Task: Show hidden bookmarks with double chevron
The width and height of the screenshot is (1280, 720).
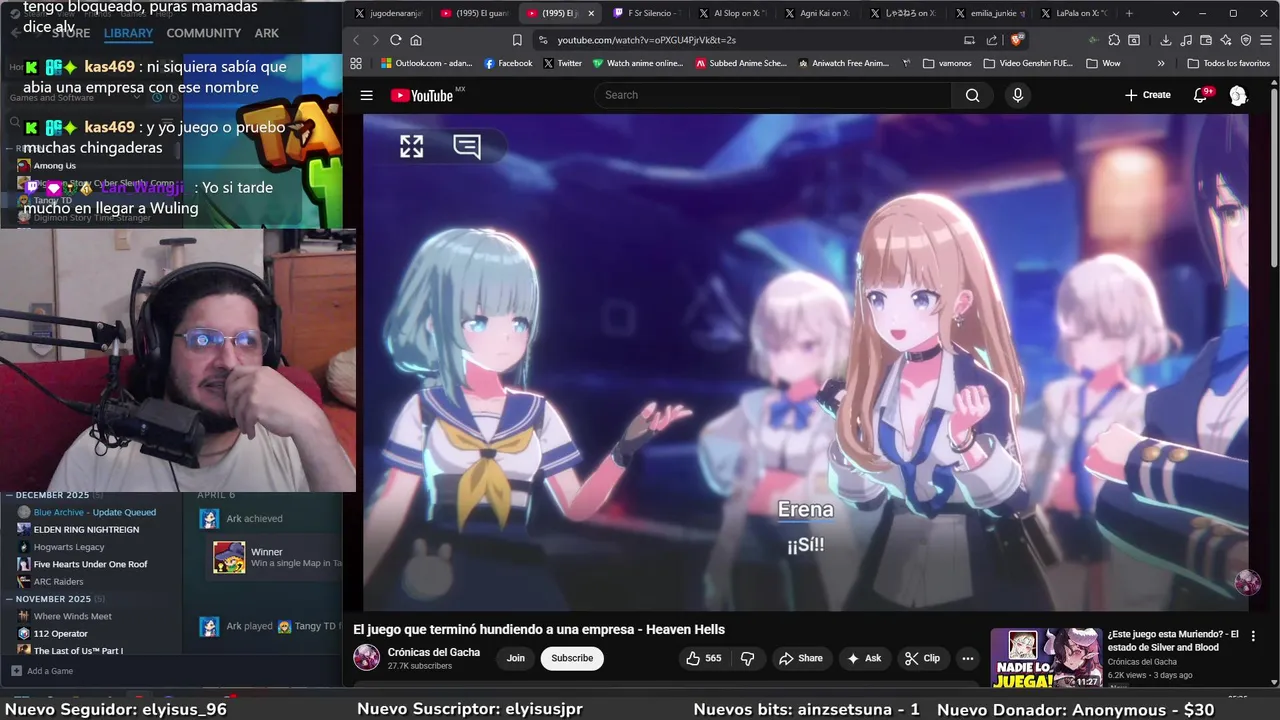Action: click(x=1161, y=63)
